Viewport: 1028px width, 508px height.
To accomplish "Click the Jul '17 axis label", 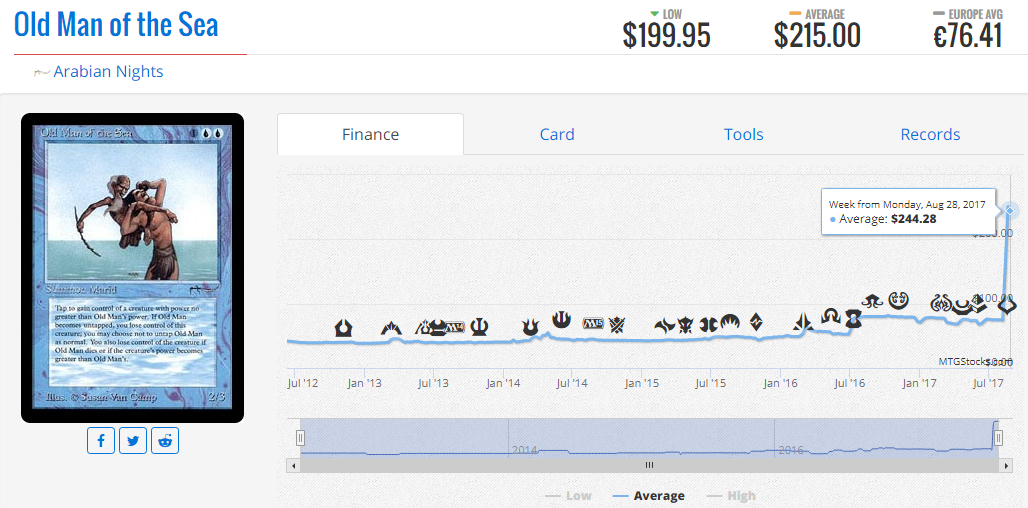I will point(988,382).
